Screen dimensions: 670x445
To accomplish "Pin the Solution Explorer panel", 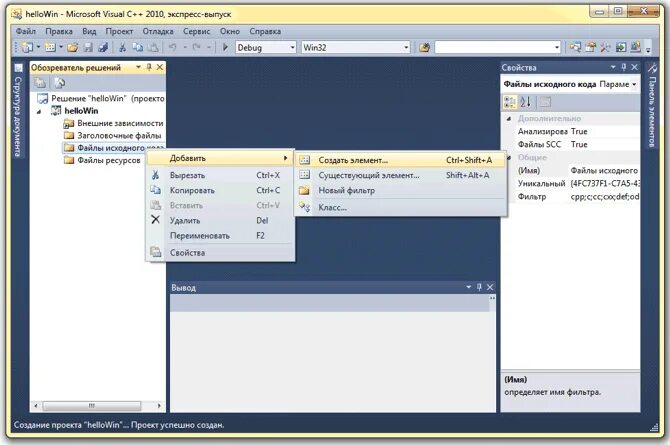I will (x=149, y=67).
